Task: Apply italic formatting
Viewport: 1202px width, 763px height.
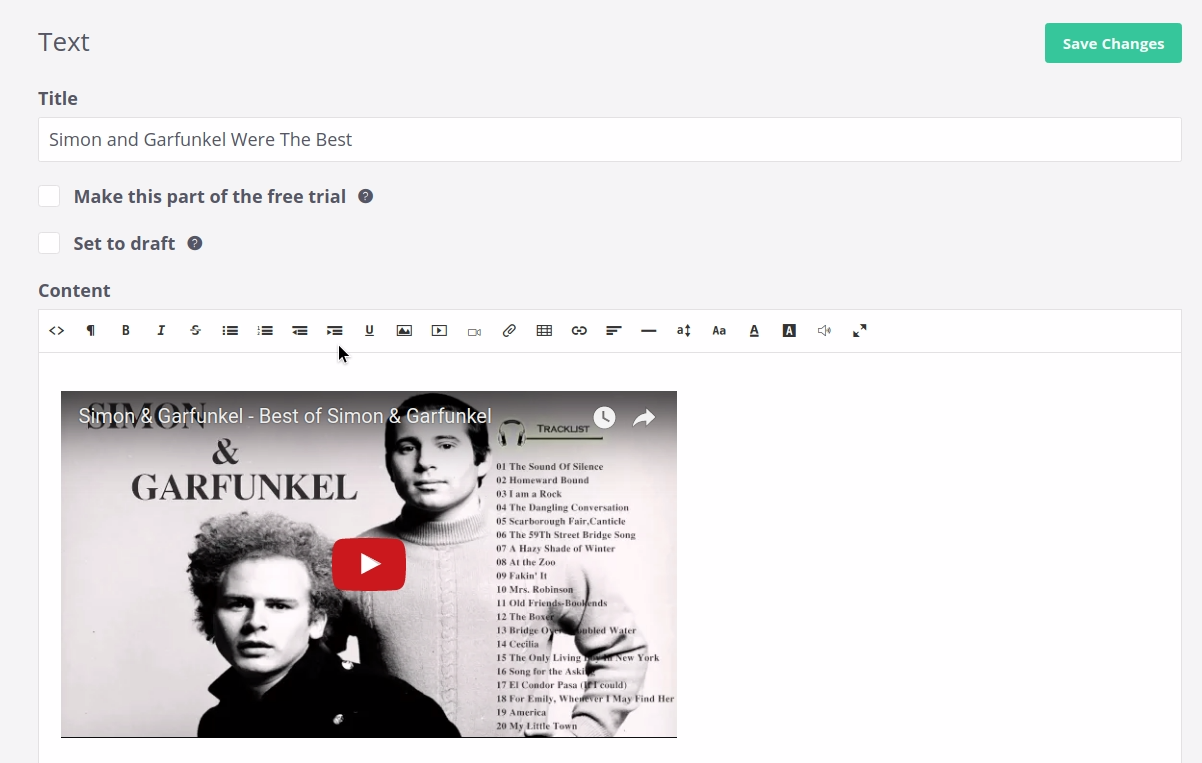Action: tap(161, 331)
